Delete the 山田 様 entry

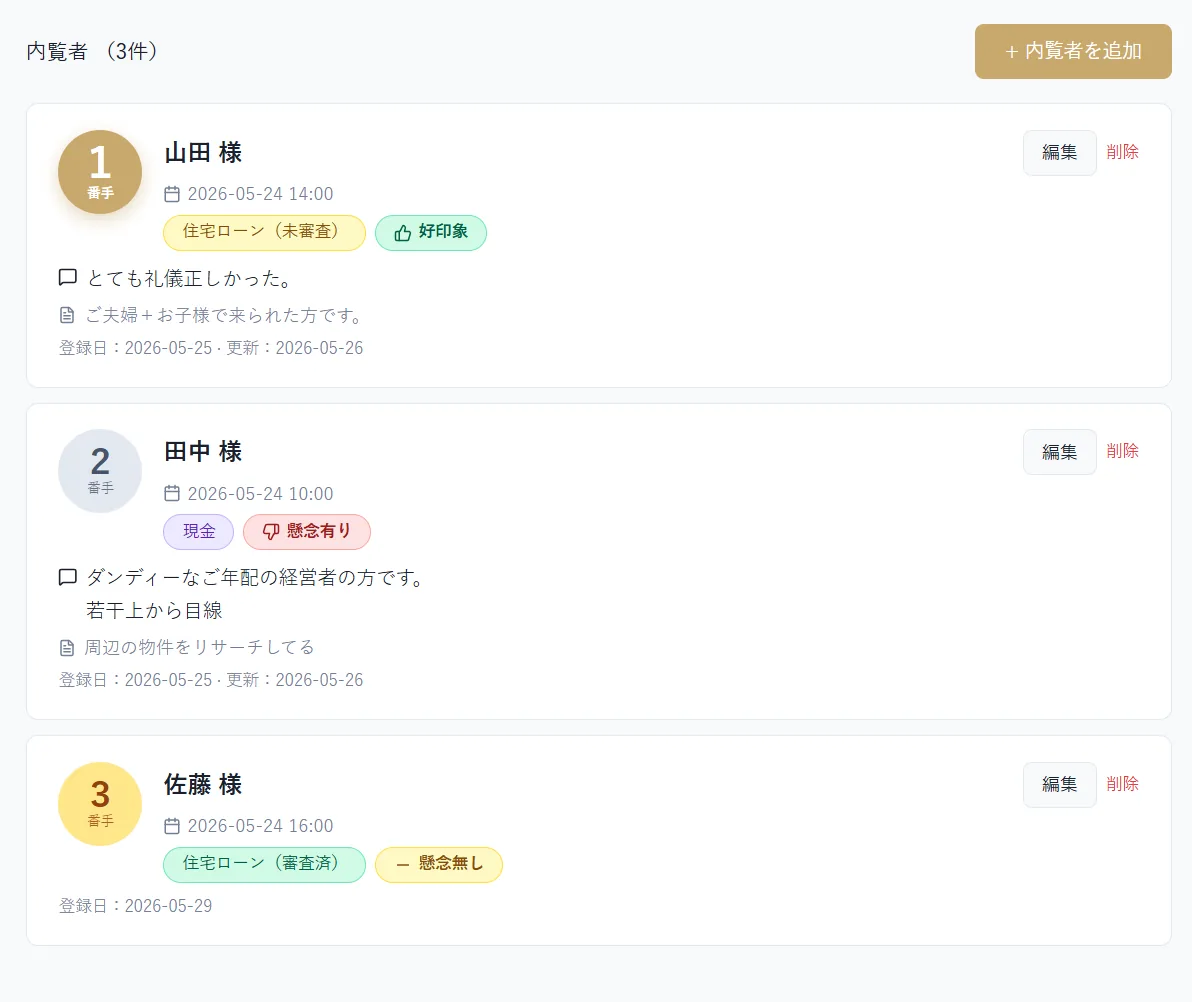(1122, 152)
